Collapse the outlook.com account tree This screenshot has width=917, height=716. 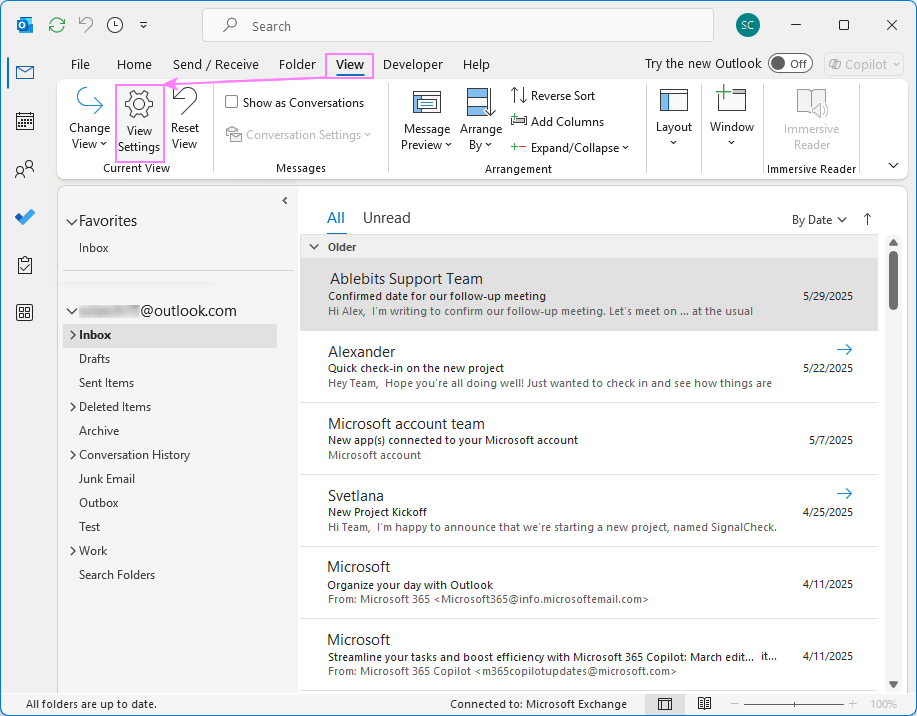[72, 311]
